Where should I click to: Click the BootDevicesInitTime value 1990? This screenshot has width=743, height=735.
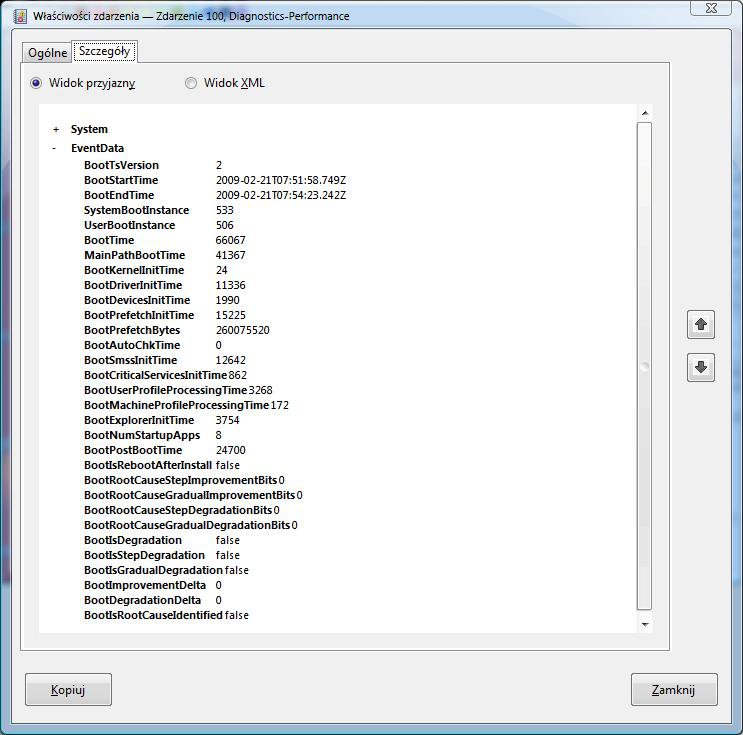point(227,300)
